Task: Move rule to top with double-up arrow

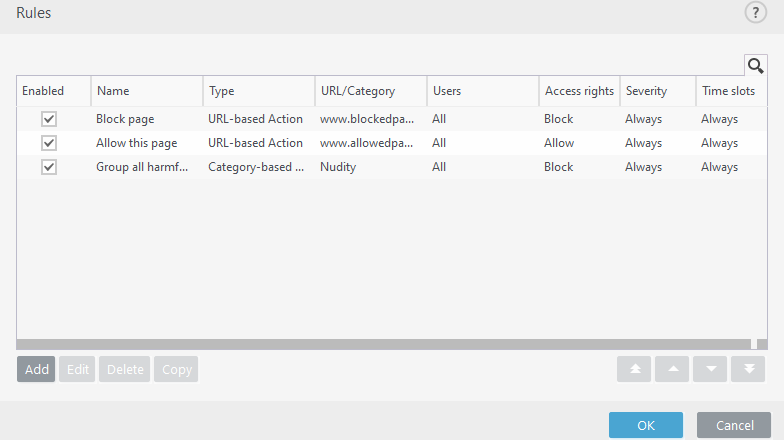Action: coord(634,369)
